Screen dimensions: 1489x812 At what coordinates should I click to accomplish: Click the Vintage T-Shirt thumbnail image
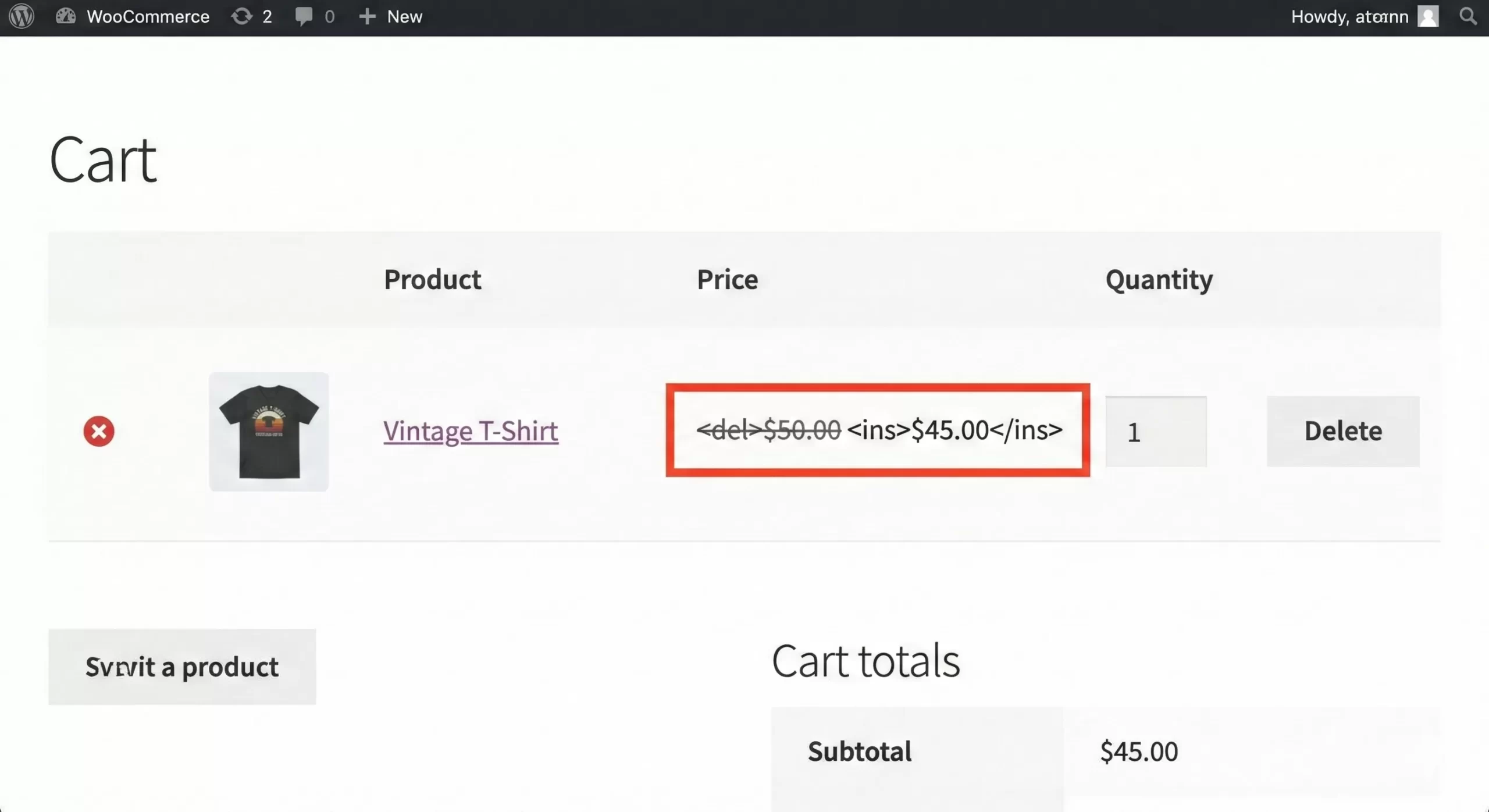coord(269,432)
